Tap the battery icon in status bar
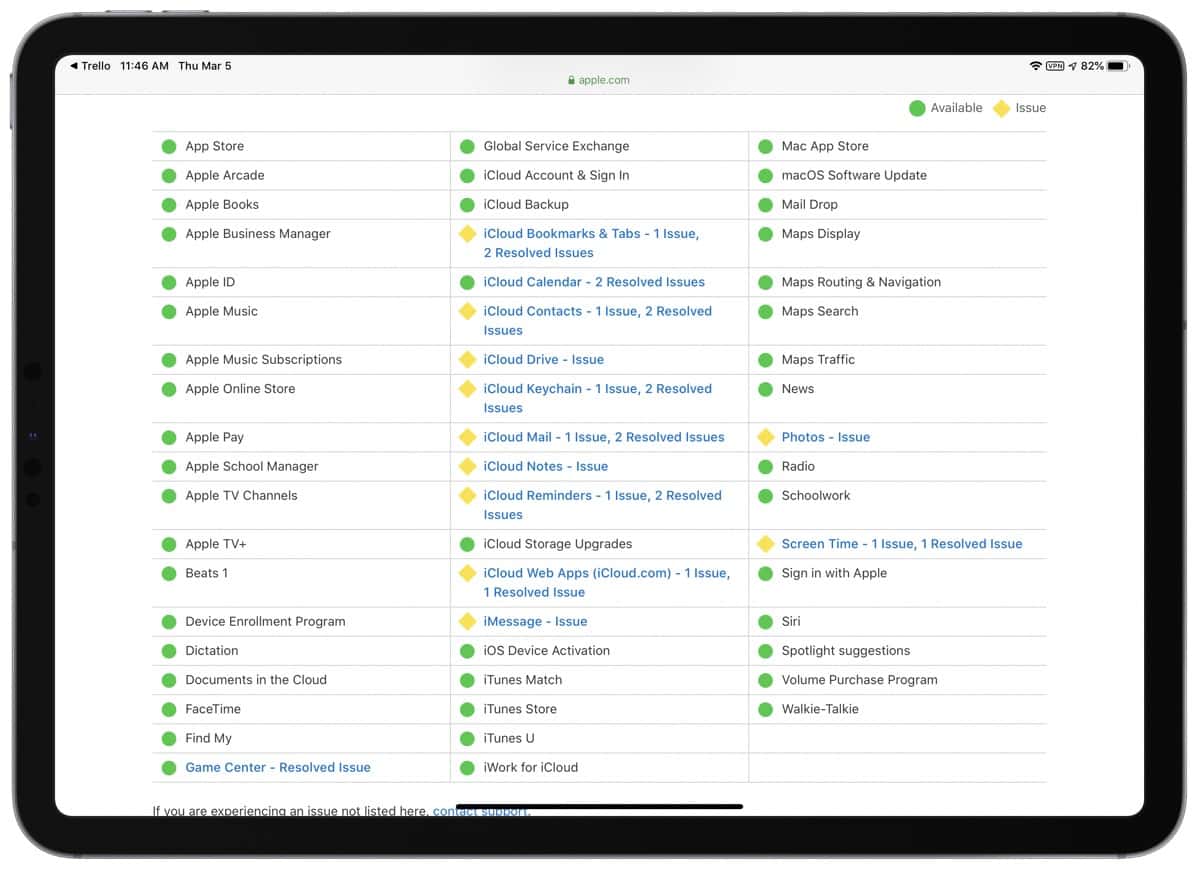Screen dimensions: 1200x871 [1117, 66]
